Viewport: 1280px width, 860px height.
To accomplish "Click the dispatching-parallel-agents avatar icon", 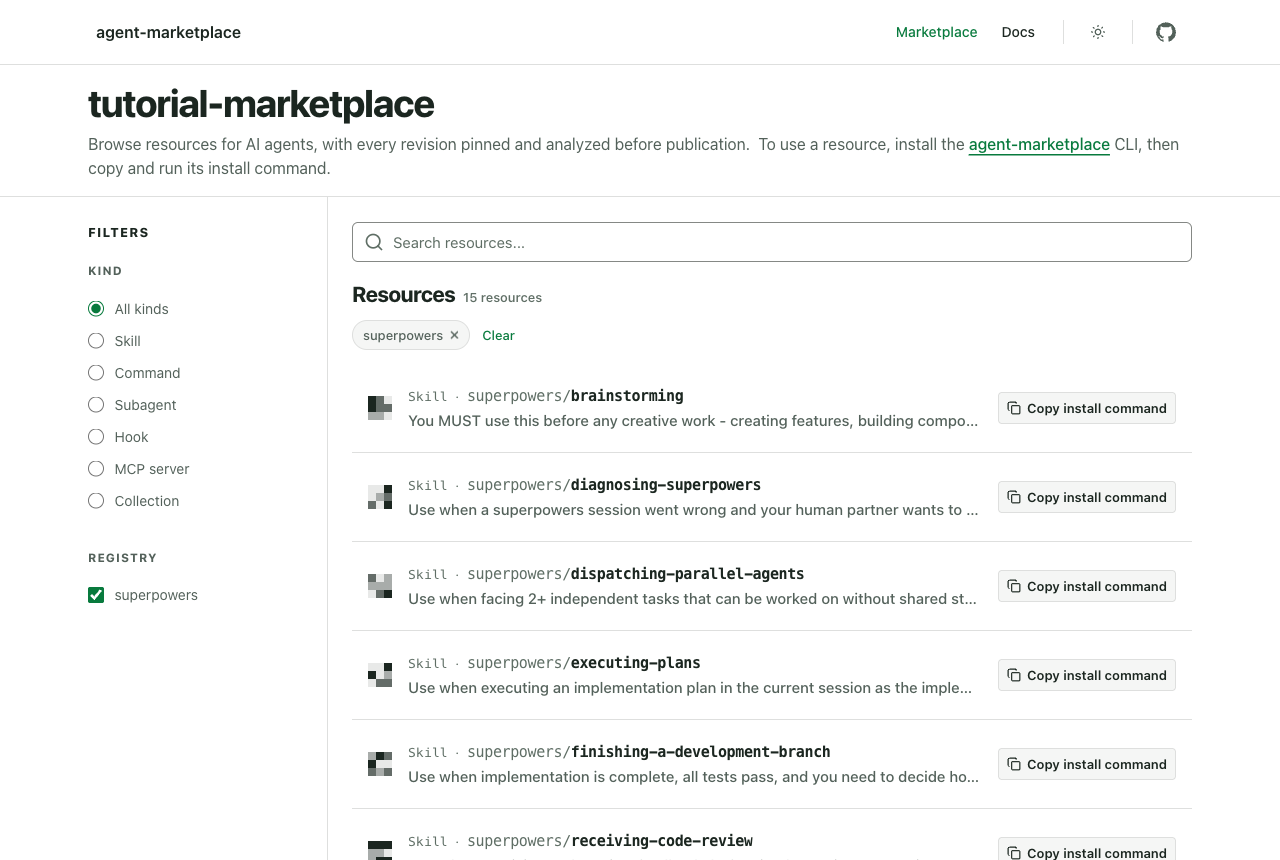I will [380, 586].
